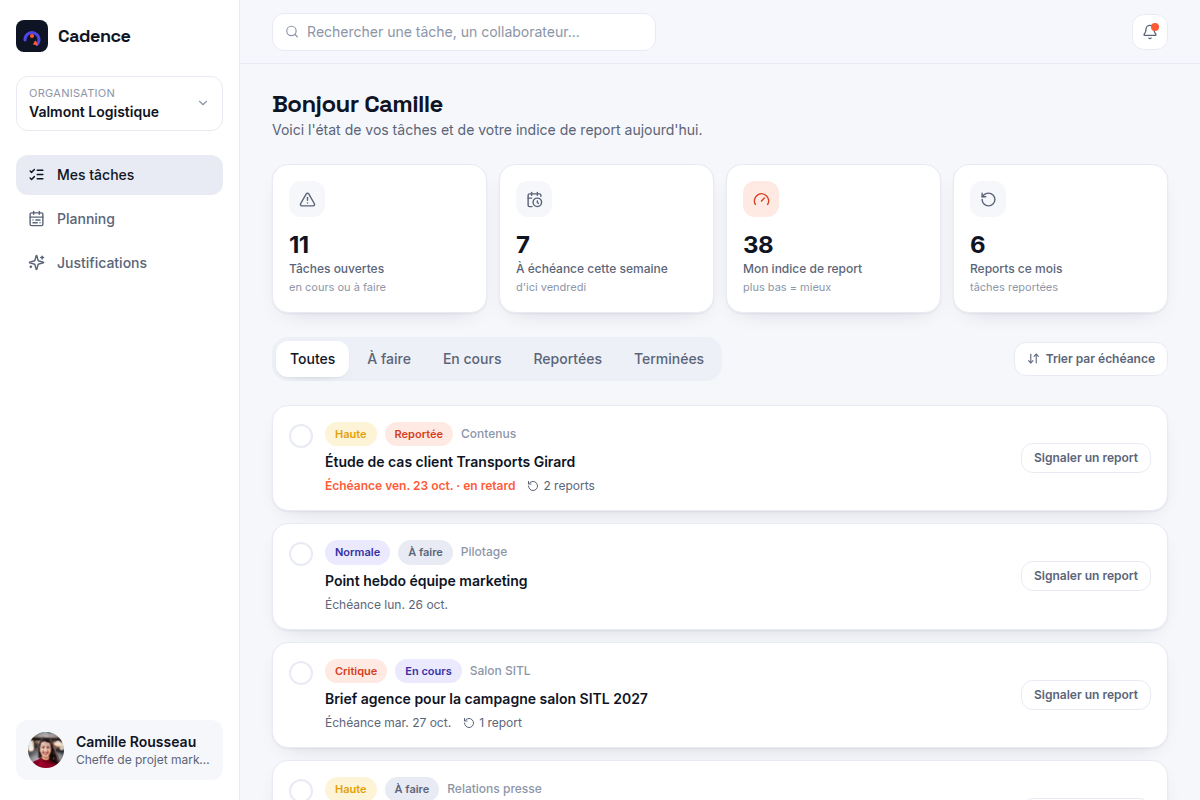Check off Point hebdo équipe marketing
This screenshot has height=800, width=1200.
301,554
